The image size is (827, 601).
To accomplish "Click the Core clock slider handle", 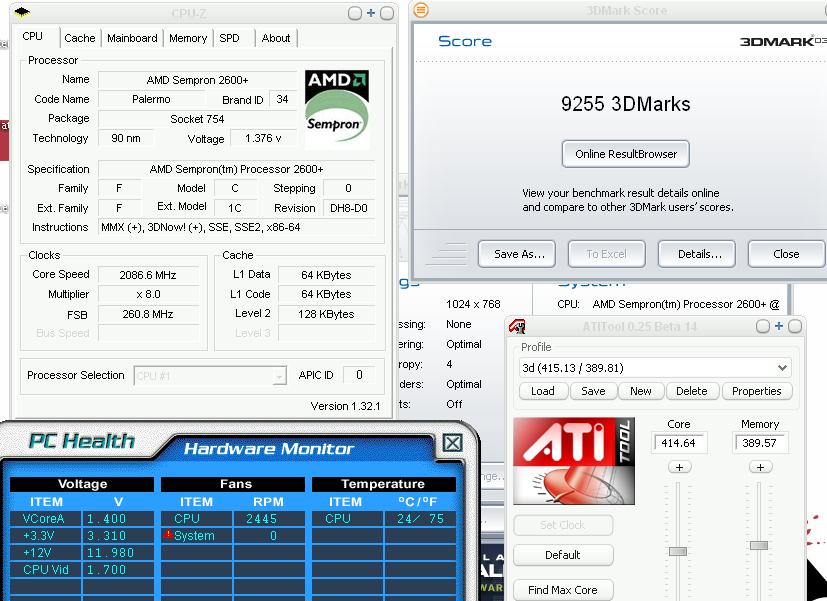I will click(678, 551).
